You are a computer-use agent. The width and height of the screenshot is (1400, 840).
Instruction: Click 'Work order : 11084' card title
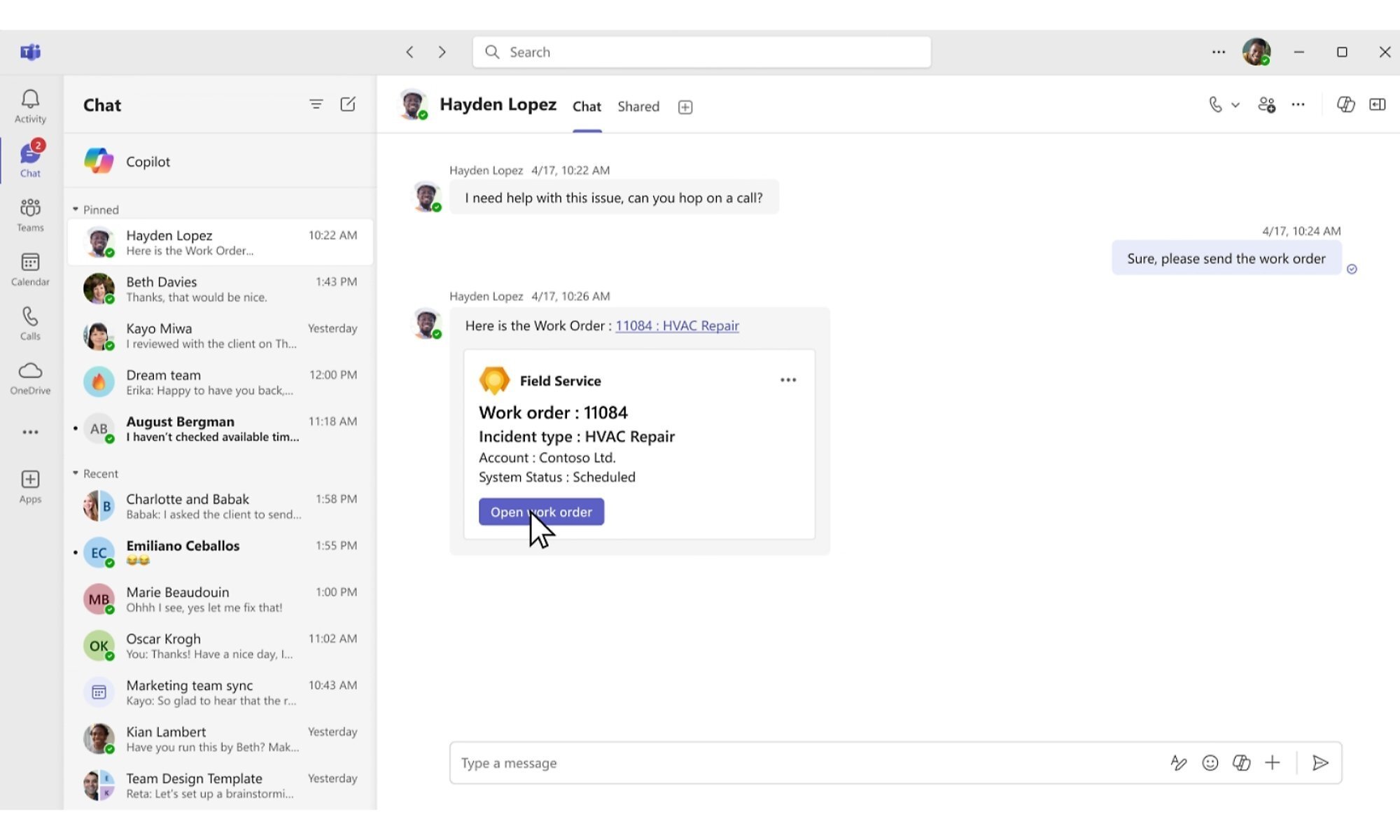553,413
